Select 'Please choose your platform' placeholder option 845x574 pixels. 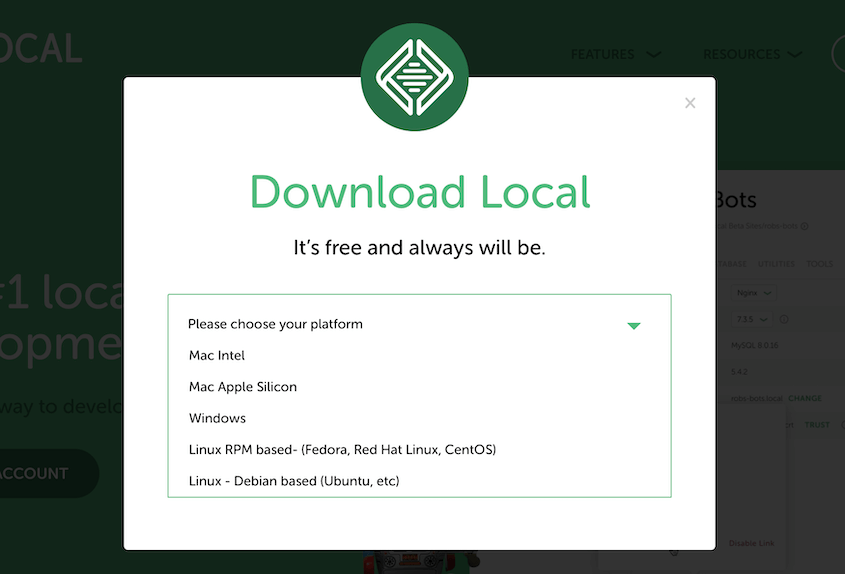(275, 324)
